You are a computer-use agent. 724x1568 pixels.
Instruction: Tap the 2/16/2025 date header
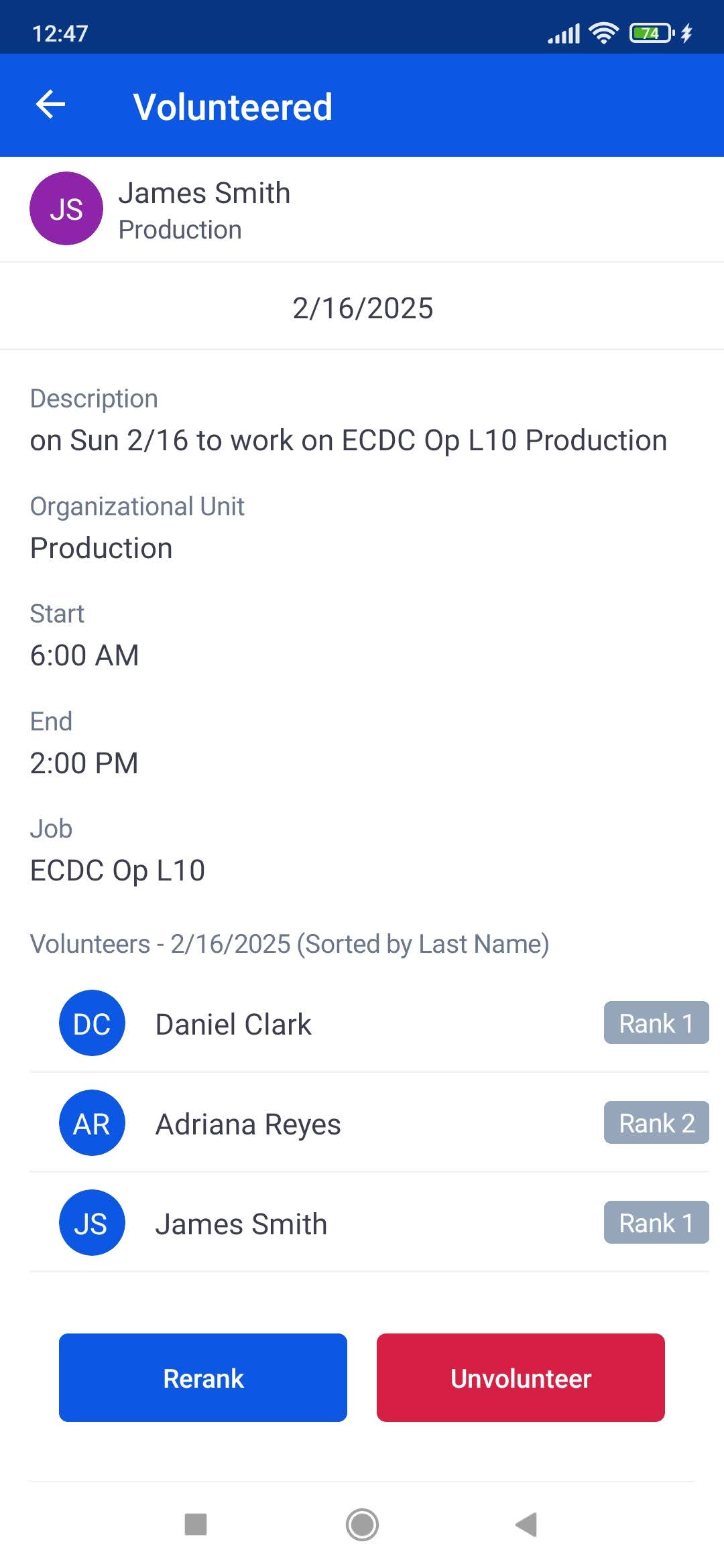[363, 308]
